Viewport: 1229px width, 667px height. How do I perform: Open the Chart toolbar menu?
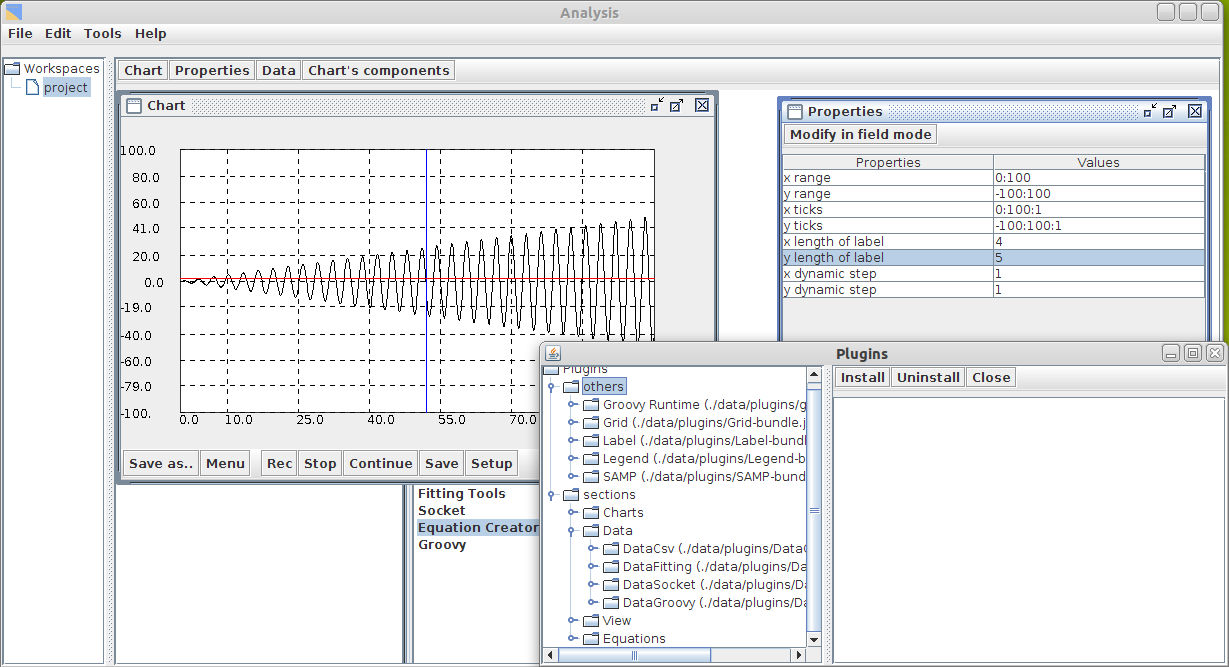[x=143, y=70]
